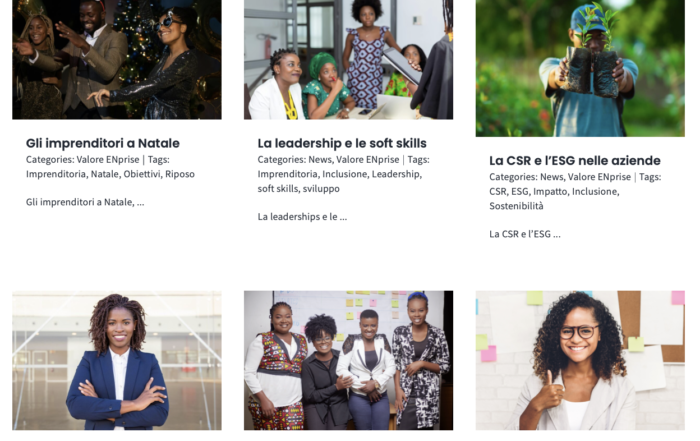Open the 'Riposo' tag

tap(180, 174)
